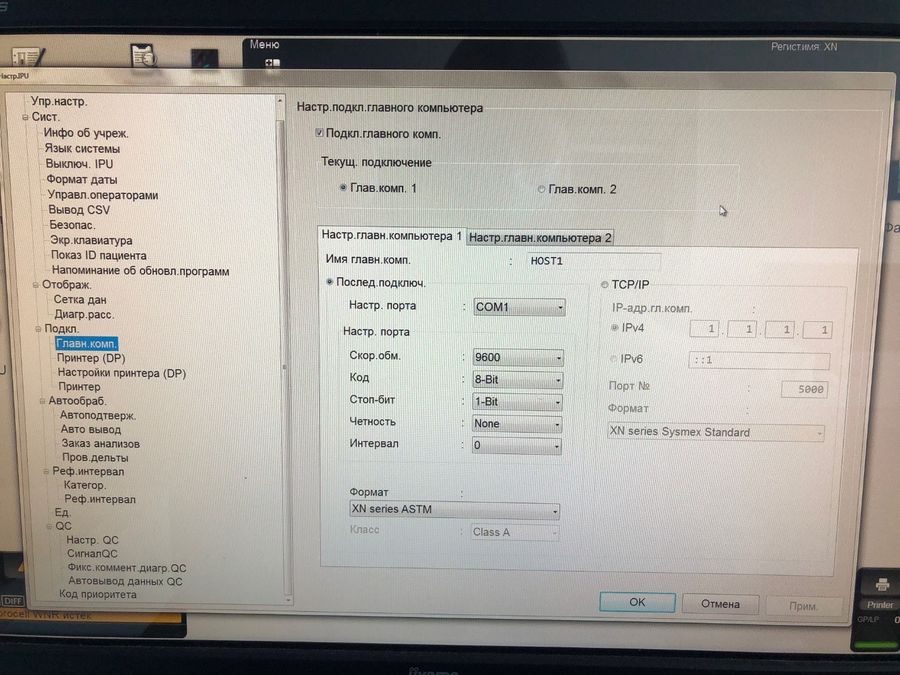Open the COM1 port dropdown
The image size is (900, 675).
519,307
